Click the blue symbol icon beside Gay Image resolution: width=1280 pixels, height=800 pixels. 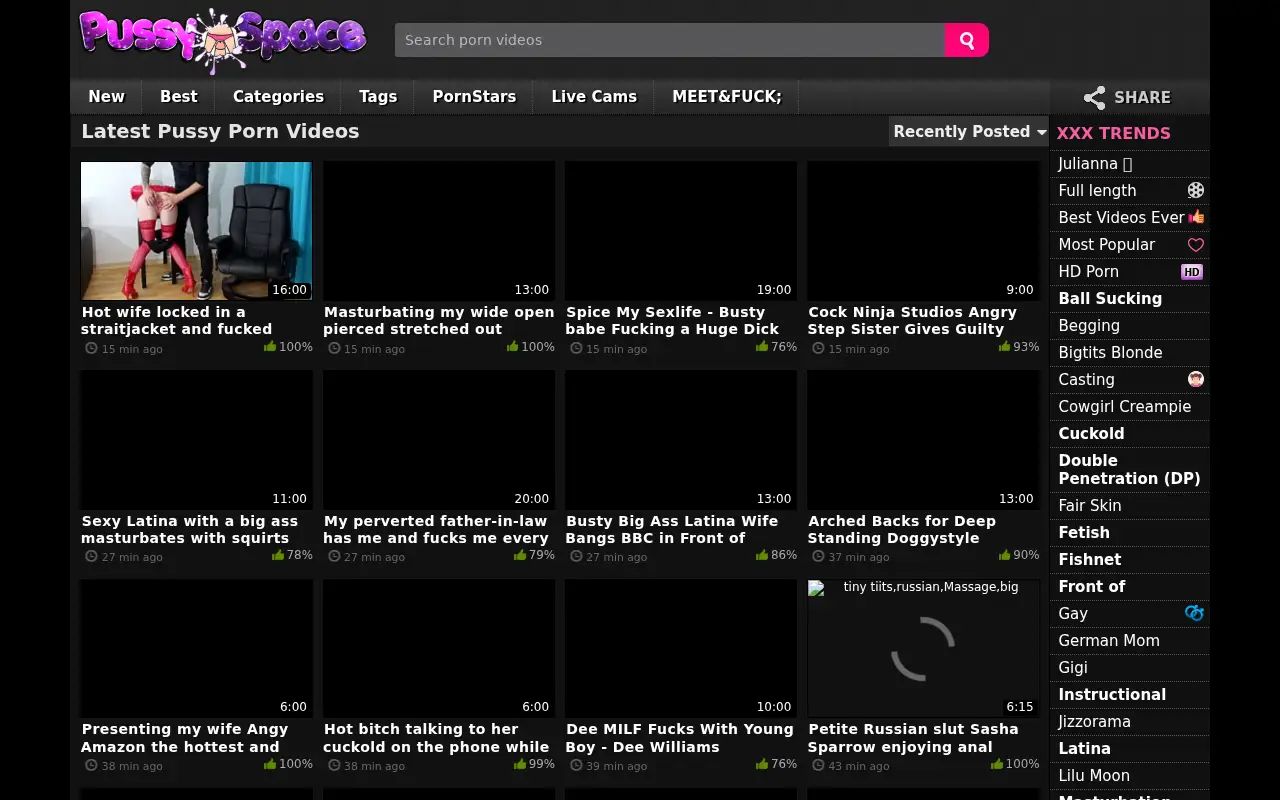click(1194, 613)
